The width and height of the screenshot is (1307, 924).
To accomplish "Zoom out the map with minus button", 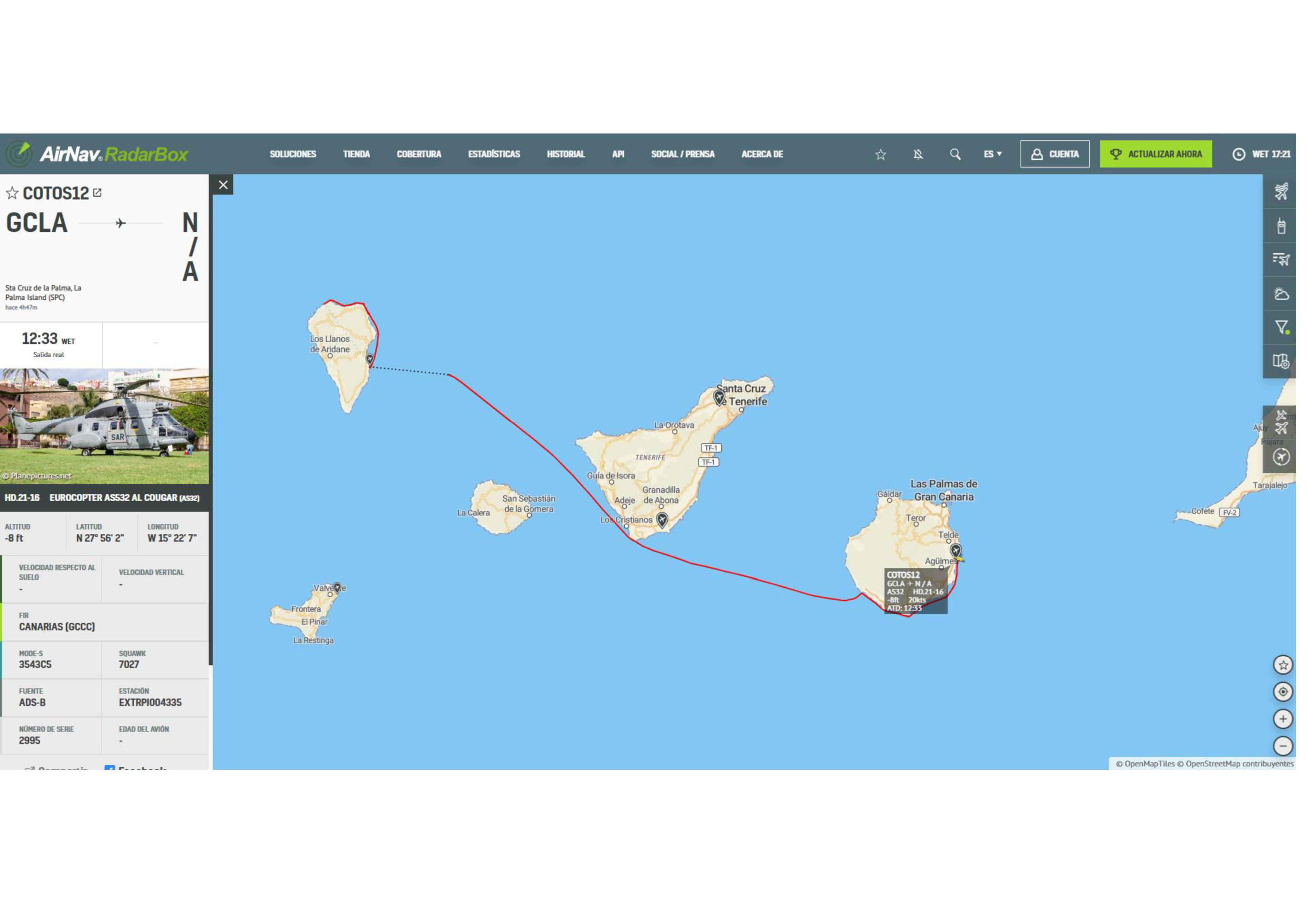I will pyautogui.click(x=1282, y=746).
